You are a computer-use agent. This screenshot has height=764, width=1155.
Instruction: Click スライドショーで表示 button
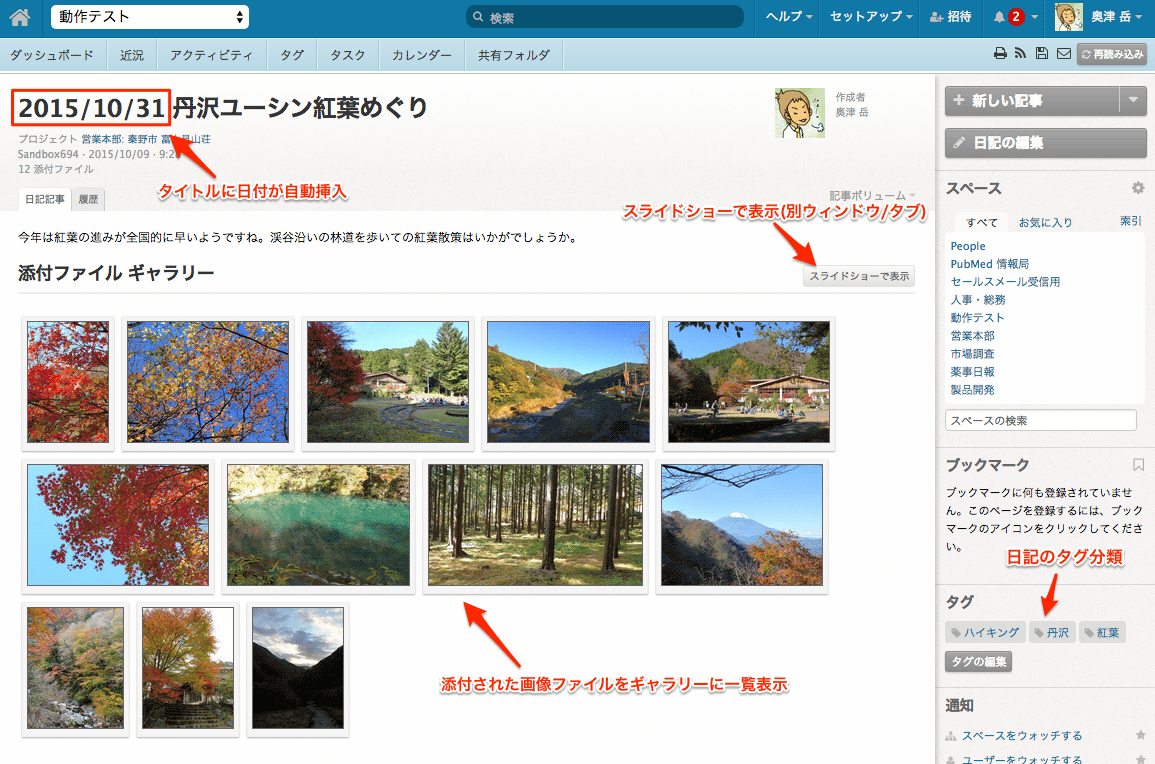tap(859, 276)
